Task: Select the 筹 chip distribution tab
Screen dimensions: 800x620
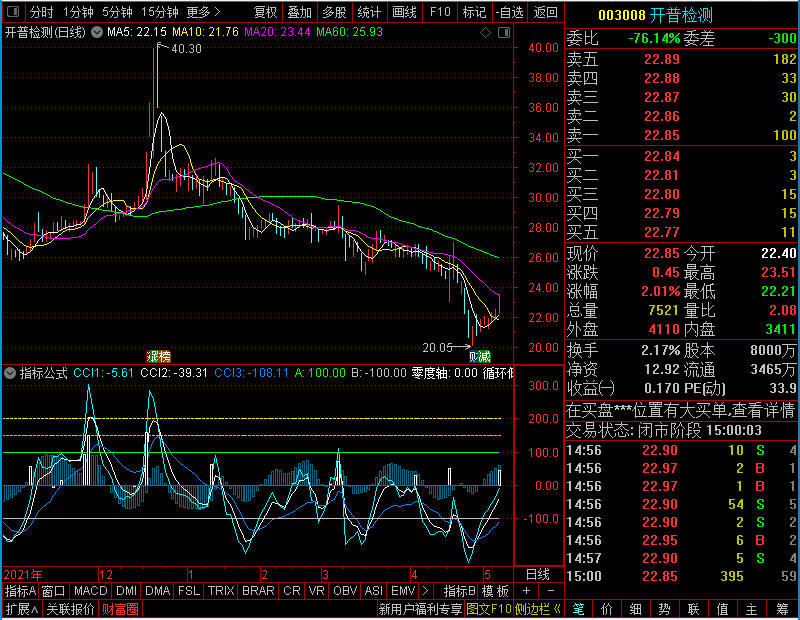Action: tap(782, 609)
